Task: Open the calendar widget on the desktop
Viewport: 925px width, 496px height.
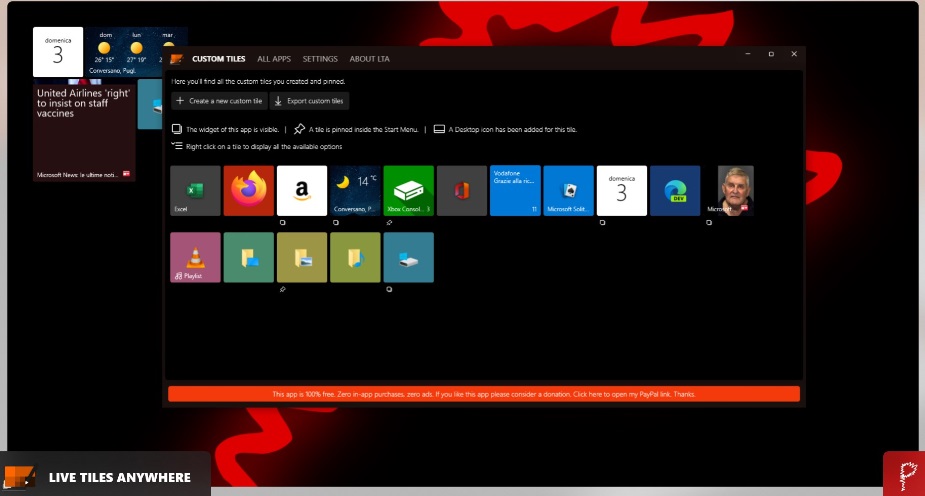Action: [x=58, y=52]
